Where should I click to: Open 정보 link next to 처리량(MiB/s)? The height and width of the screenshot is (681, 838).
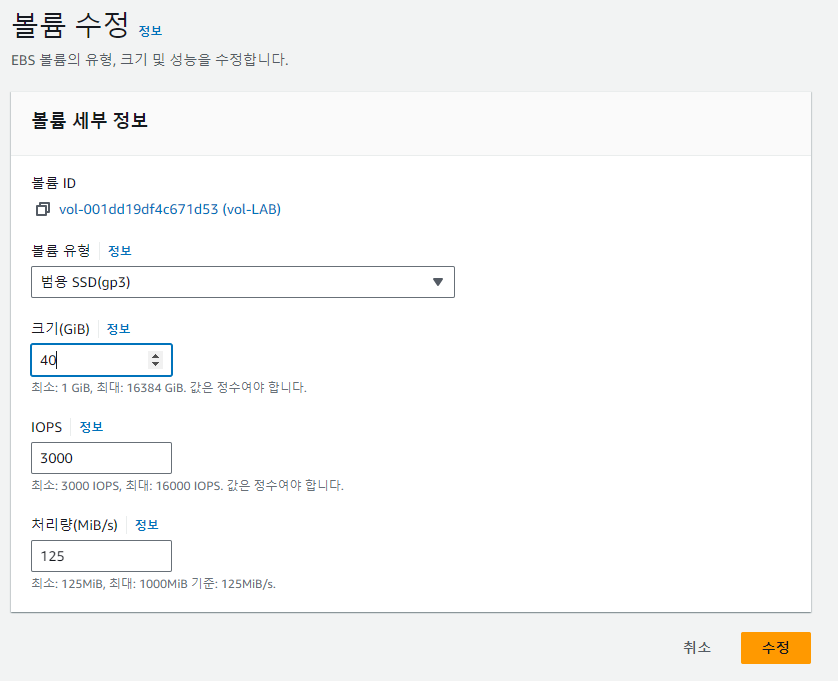click(146, 525)
